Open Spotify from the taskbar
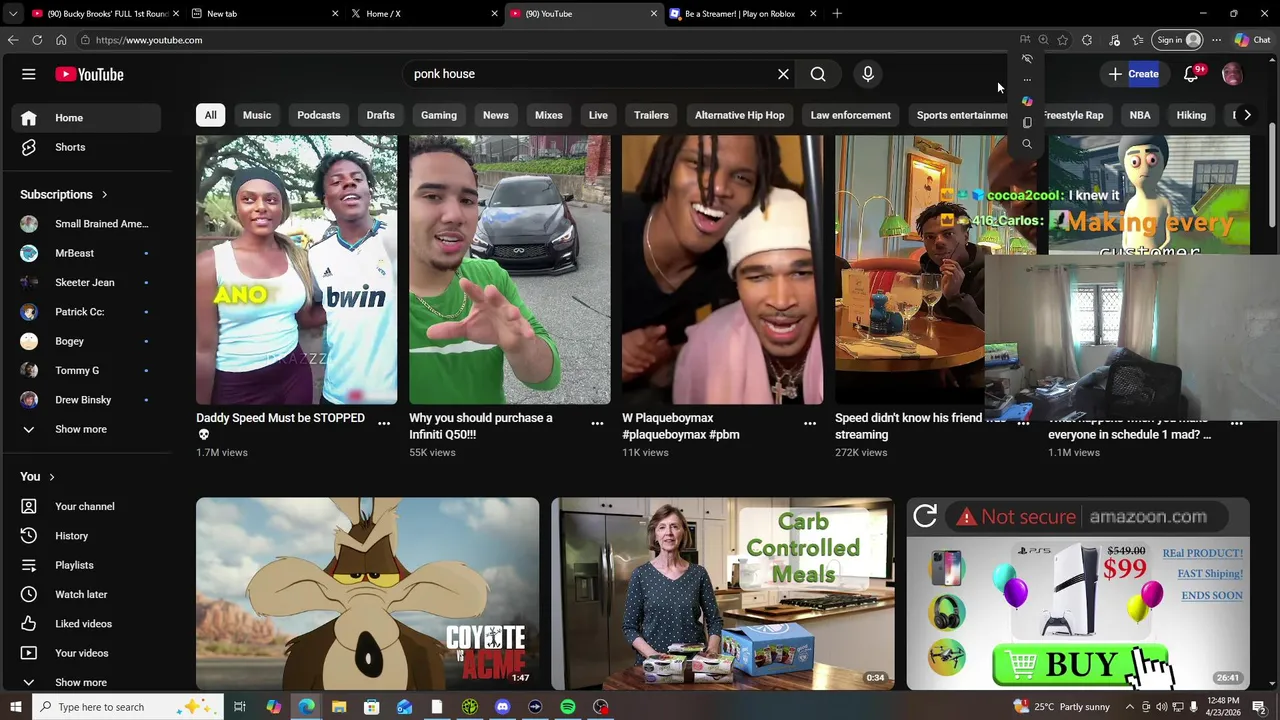1280x720 pixels. coord(568,707)
